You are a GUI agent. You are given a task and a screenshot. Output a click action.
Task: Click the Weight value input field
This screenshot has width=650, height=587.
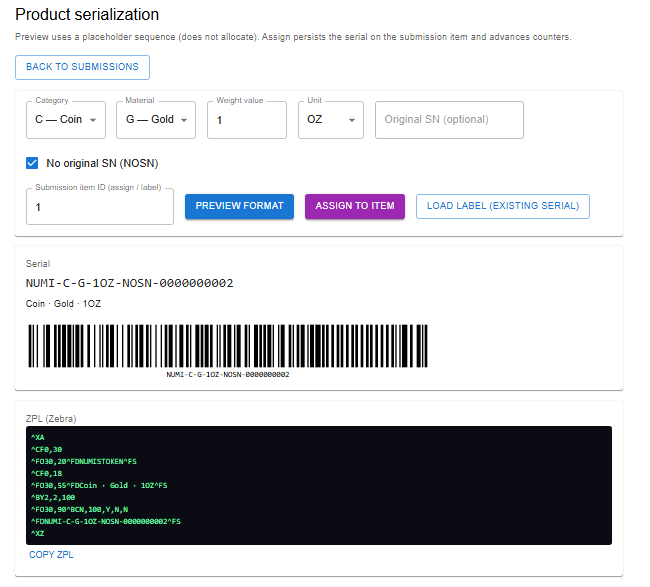click(x=247, y=120)
